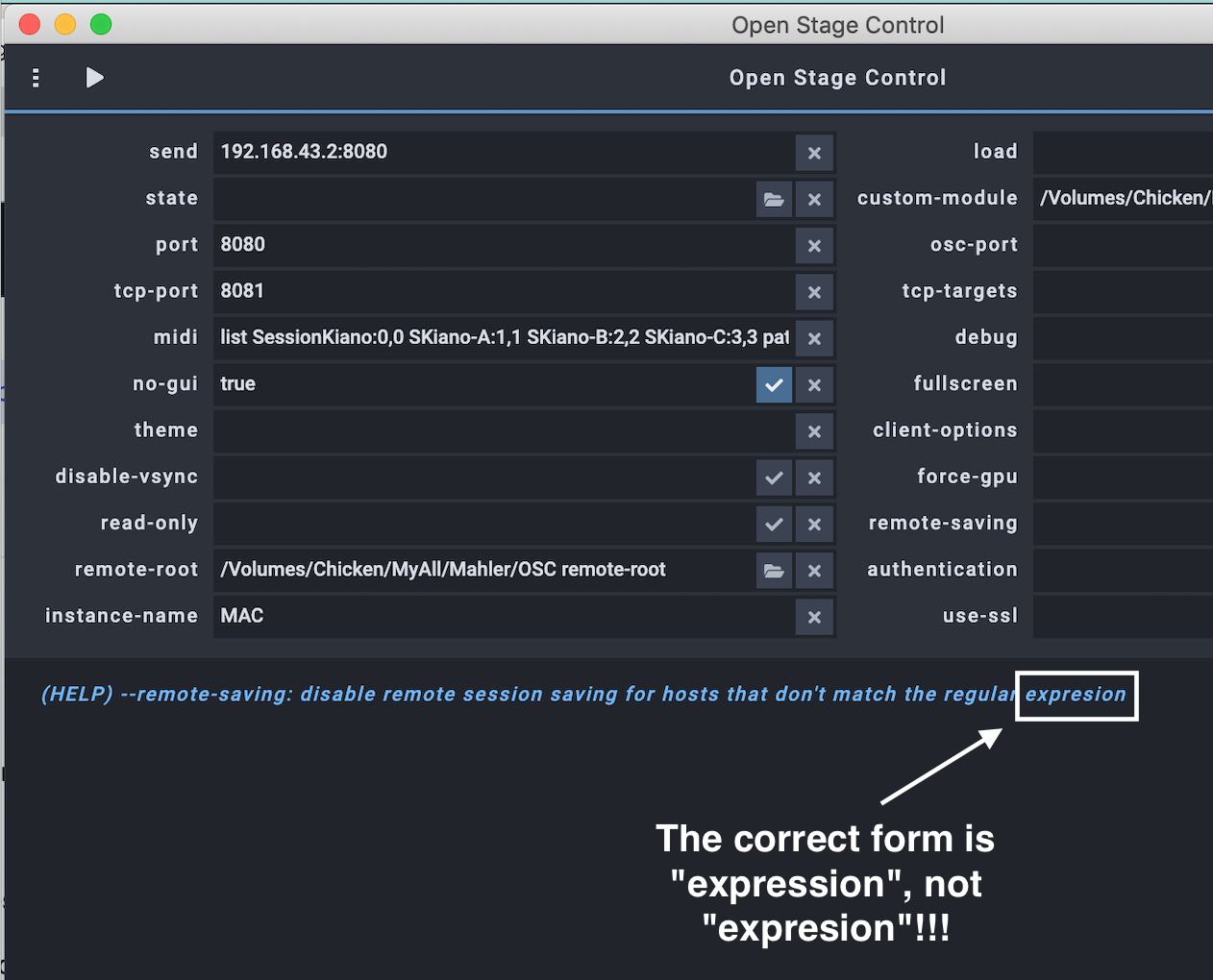This screenshot has width=1213, height=980.
Task: Close the window with red button
Action: click(x=30, y=24)
